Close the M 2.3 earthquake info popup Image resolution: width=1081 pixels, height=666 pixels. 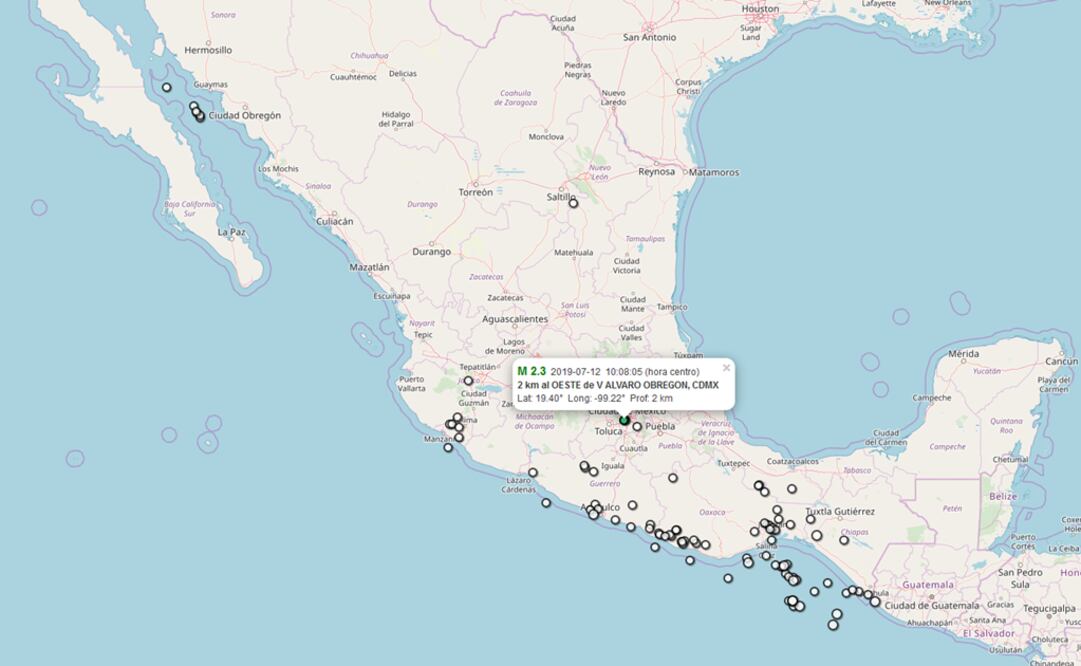[726, 368]
